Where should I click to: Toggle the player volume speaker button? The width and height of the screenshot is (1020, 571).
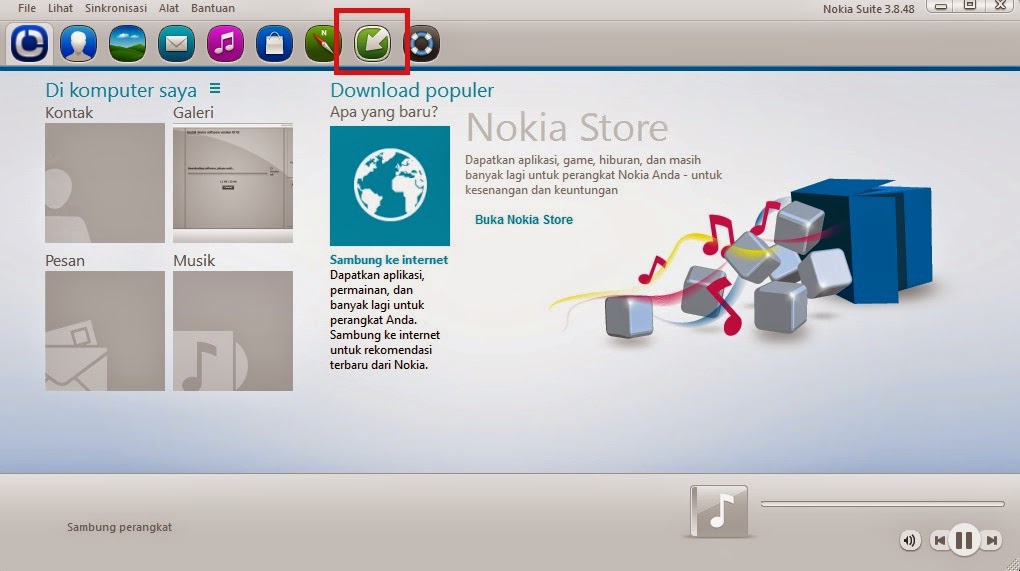910,540
